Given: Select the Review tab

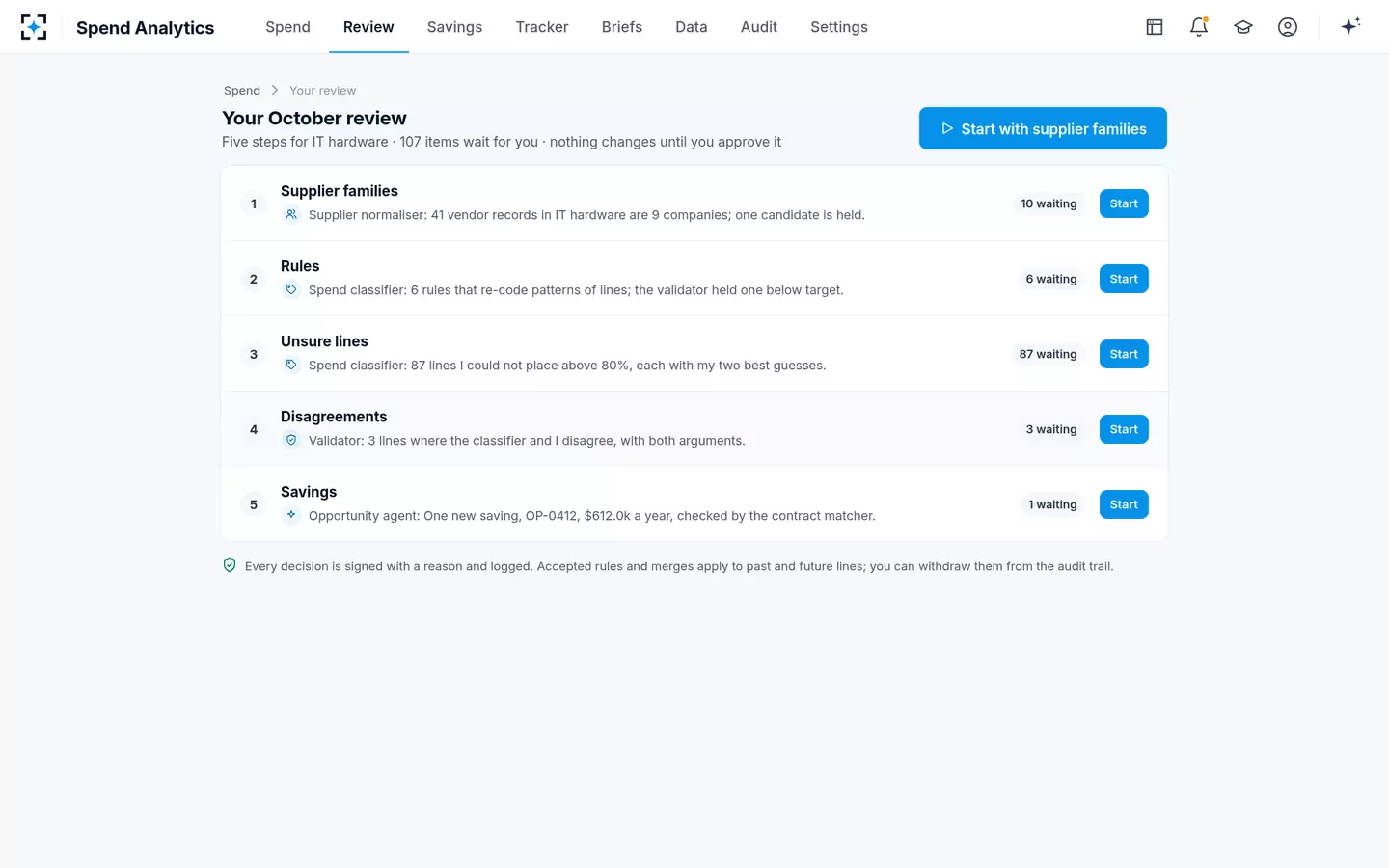Looking at the screenshot, I should click(368, 27).
